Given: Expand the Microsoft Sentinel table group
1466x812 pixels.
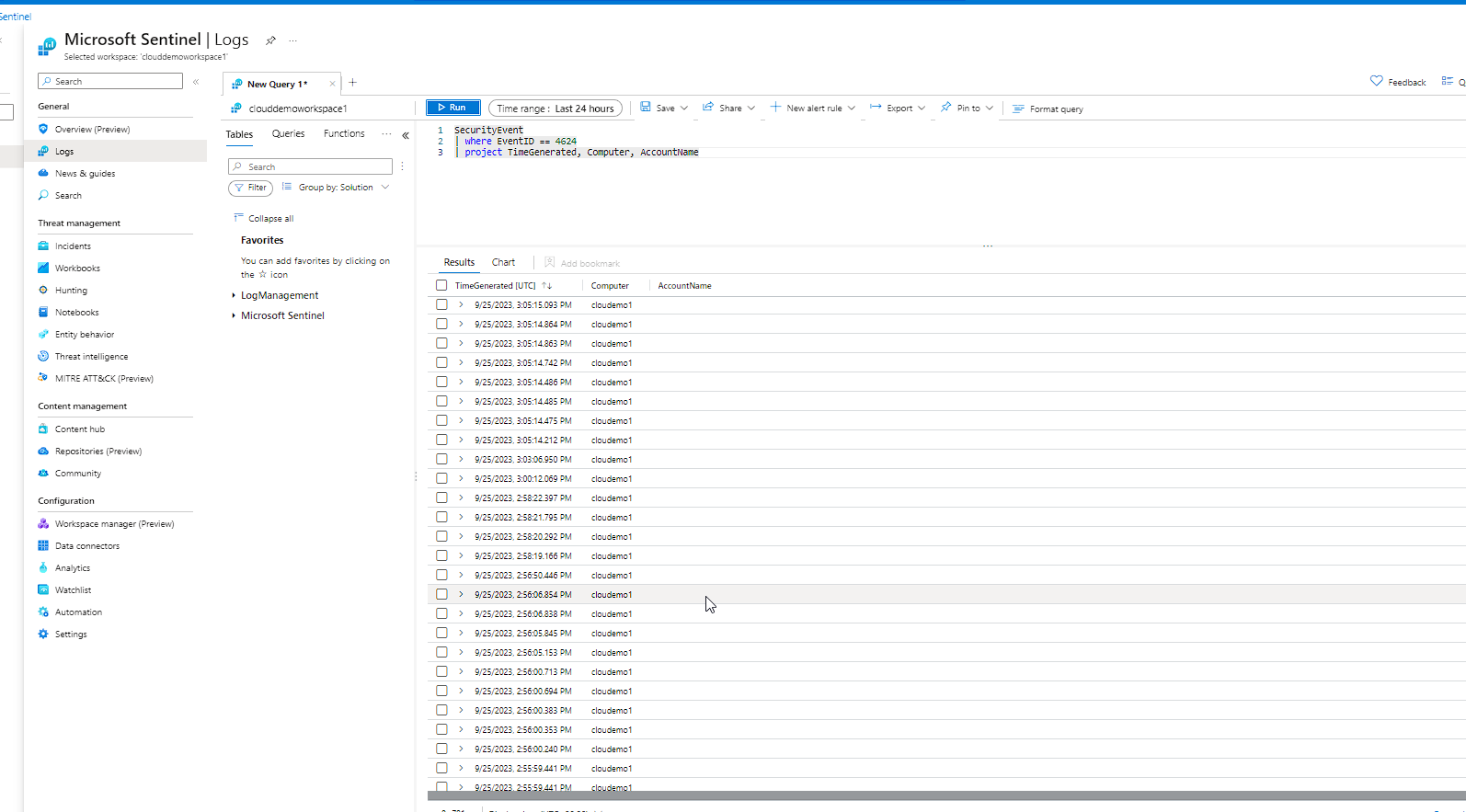Looking at the screenshot, I should tap(234, 315).
